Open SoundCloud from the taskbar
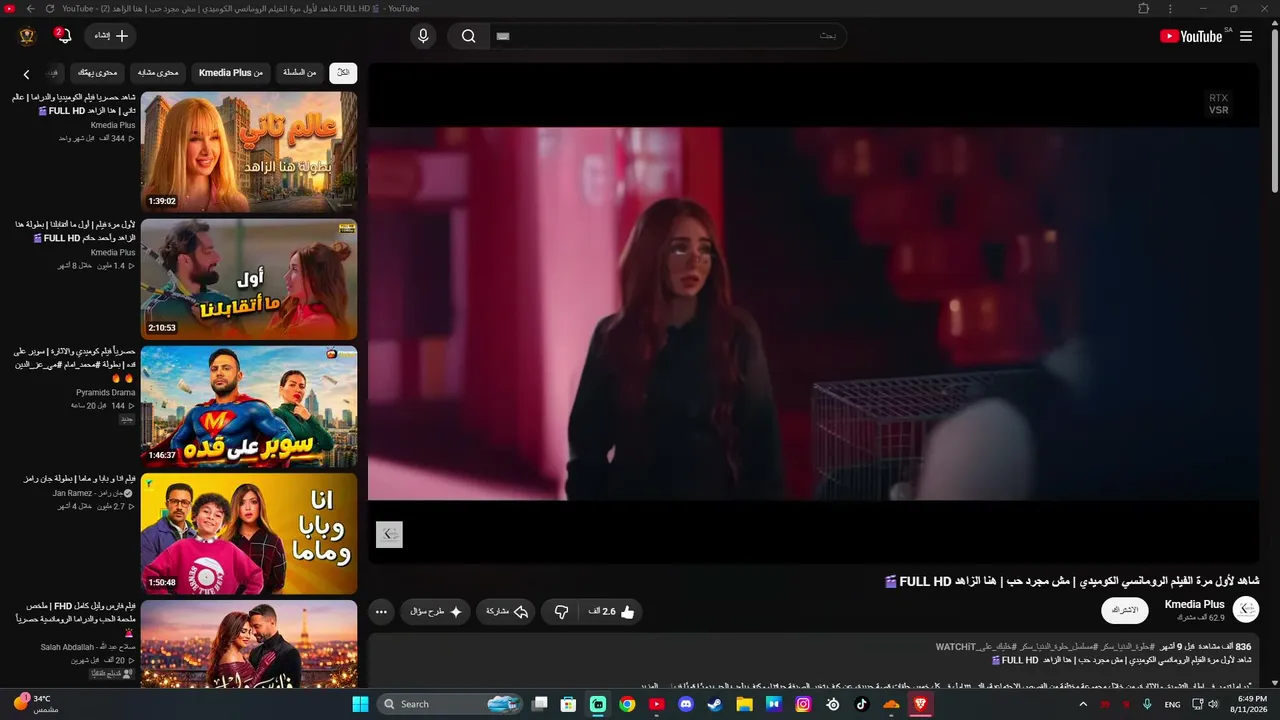Screen dimensions: 1280x720 pyautogui.click(x=891, y=704)
